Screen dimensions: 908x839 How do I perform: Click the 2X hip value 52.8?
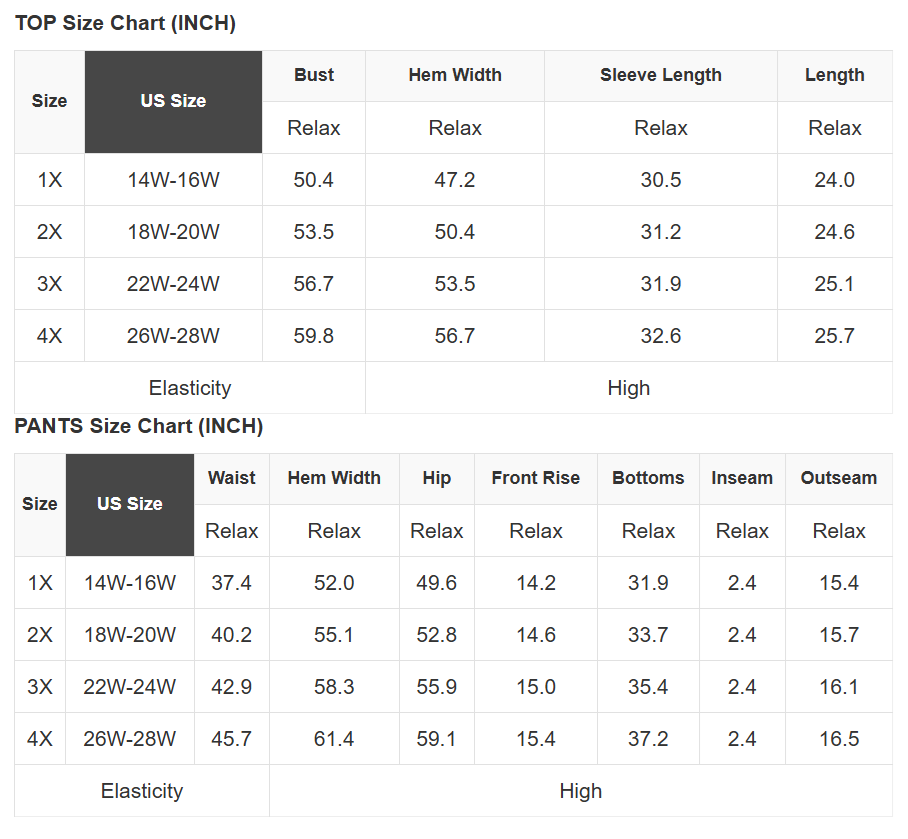436,635
